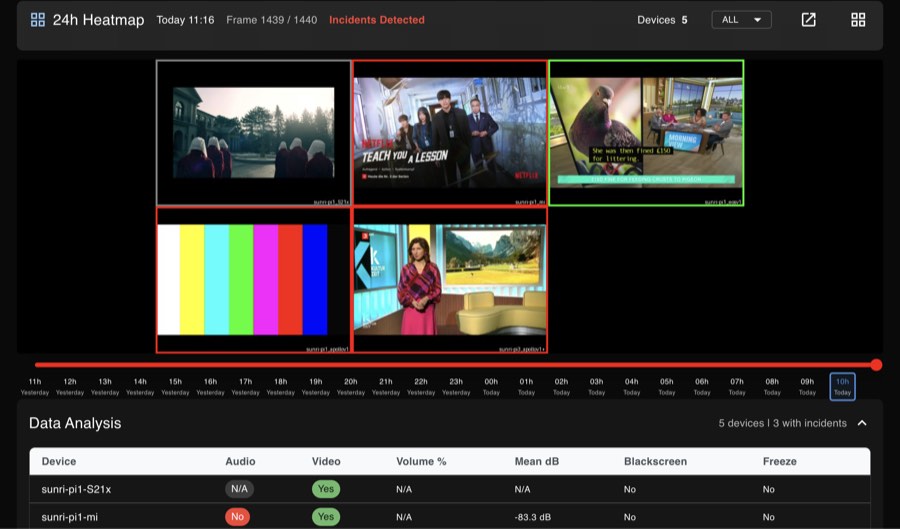The width and height of the screenshot is (900, 529).
Task: Jump to 06h Today on timeline
Action: [702, 387]
